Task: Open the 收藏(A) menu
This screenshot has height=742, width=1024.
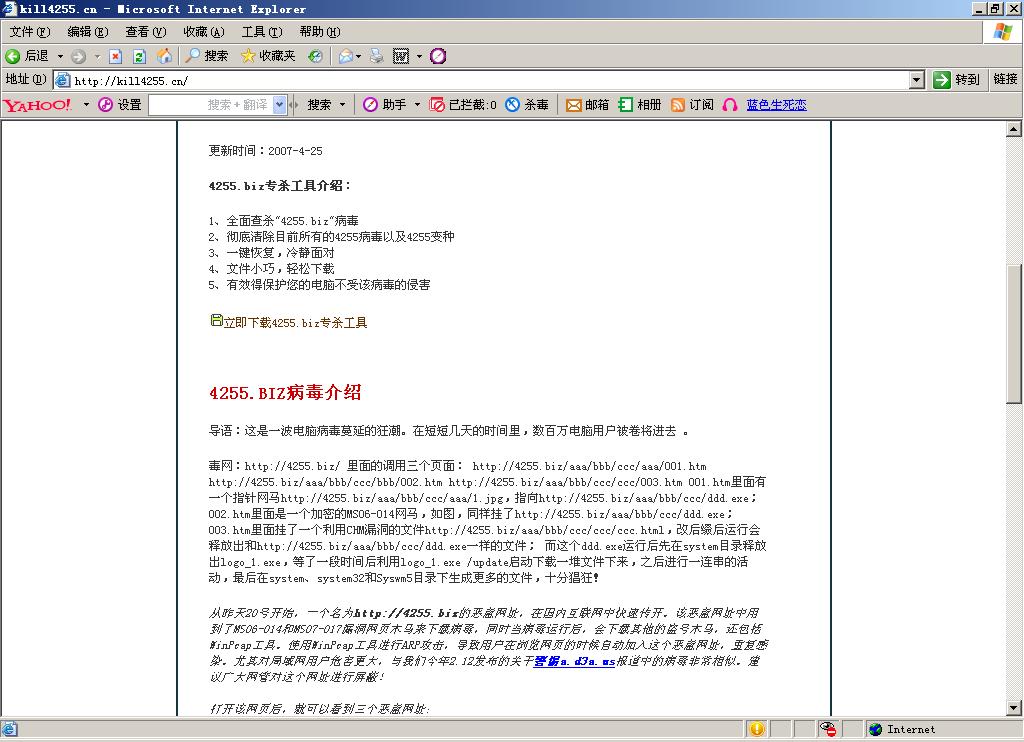Action: coord(204,32)
